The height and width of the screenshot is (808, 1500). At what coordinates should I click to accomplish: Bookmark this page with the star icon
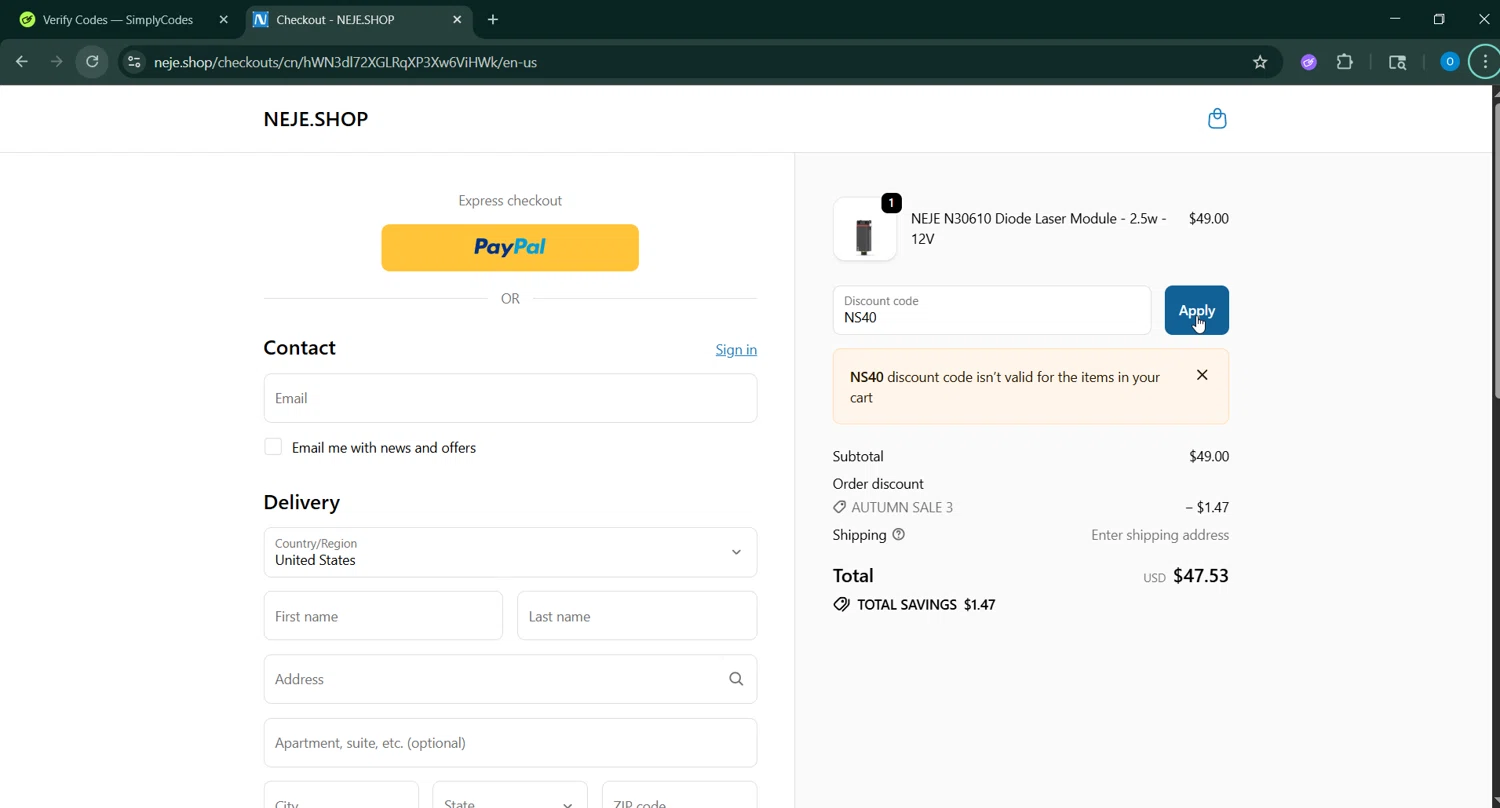click(1260, 62)
